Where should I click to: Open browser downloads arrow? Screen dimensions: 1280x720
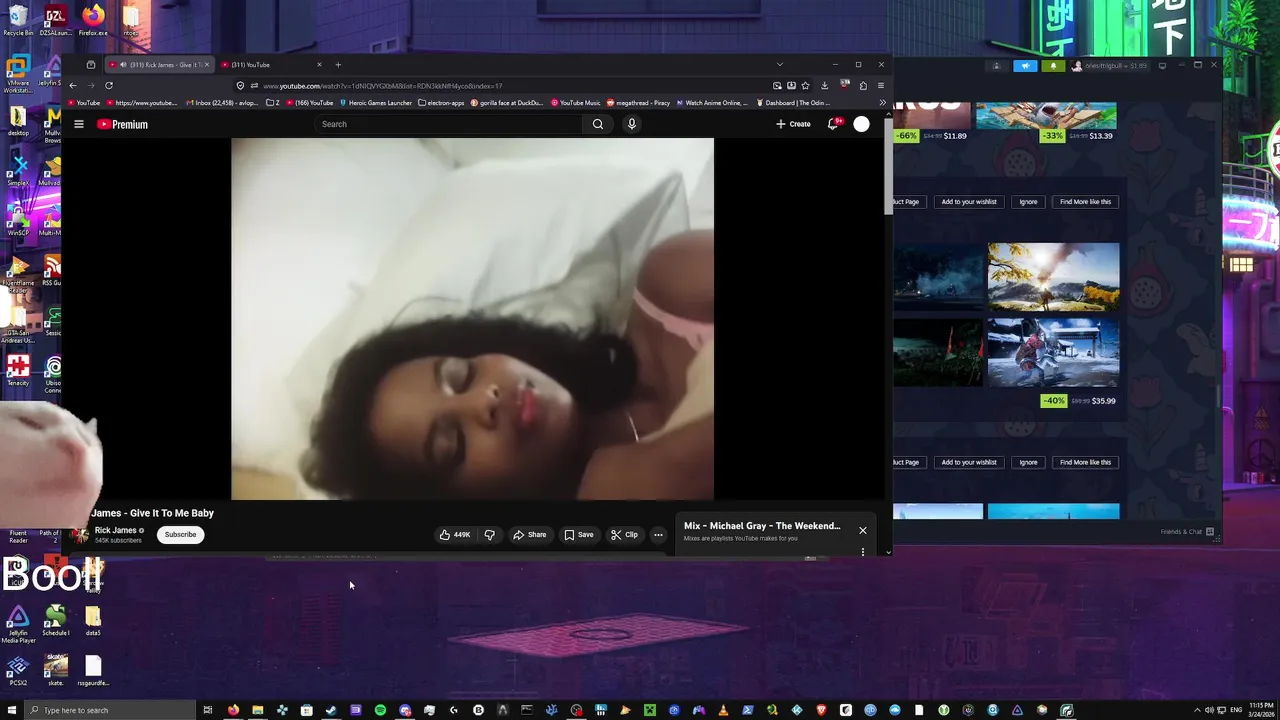click(x=824, y=85)
